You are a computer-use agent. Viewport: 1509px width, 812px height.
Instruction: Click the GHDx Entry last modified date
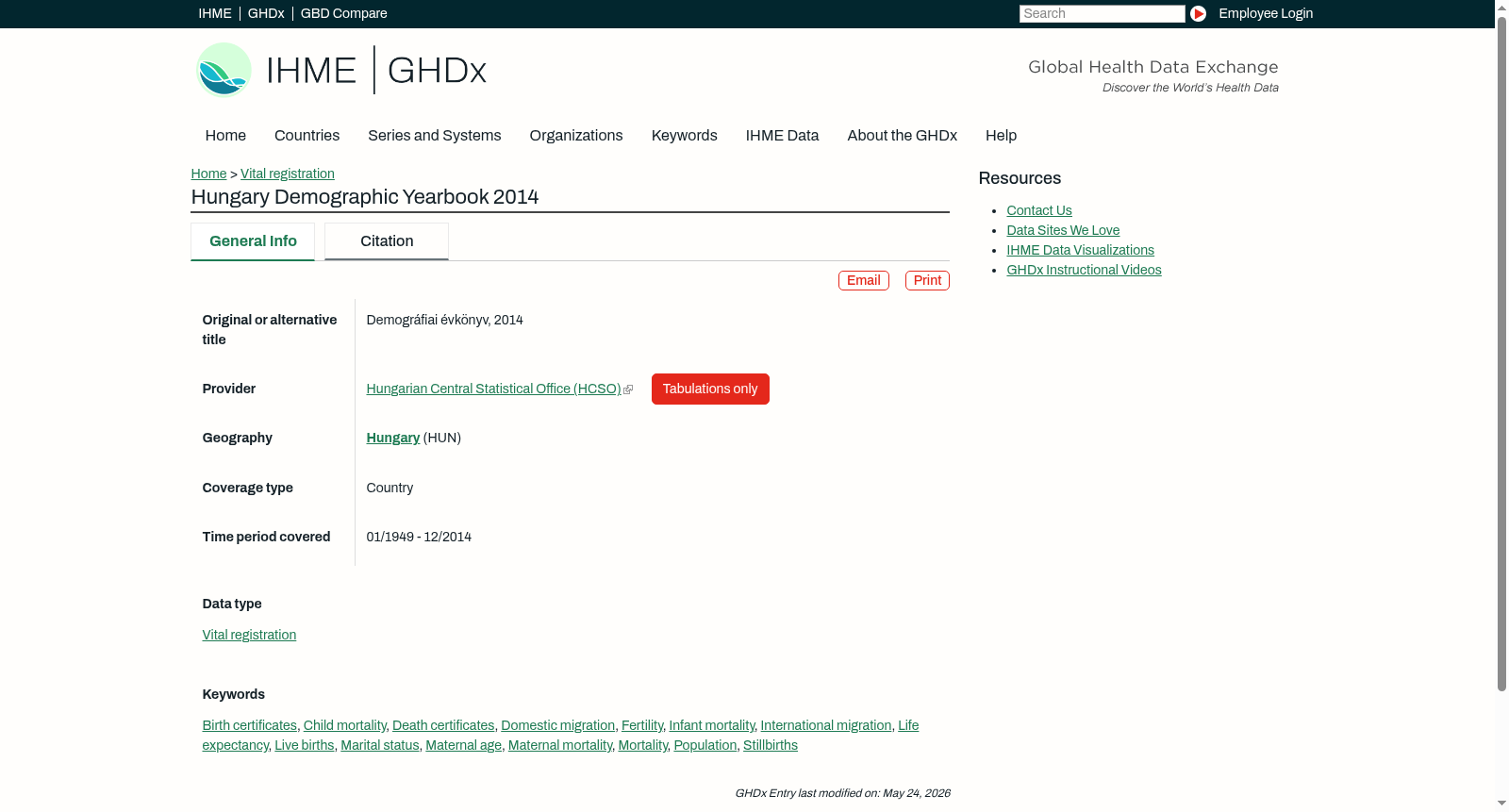(842, 793)
